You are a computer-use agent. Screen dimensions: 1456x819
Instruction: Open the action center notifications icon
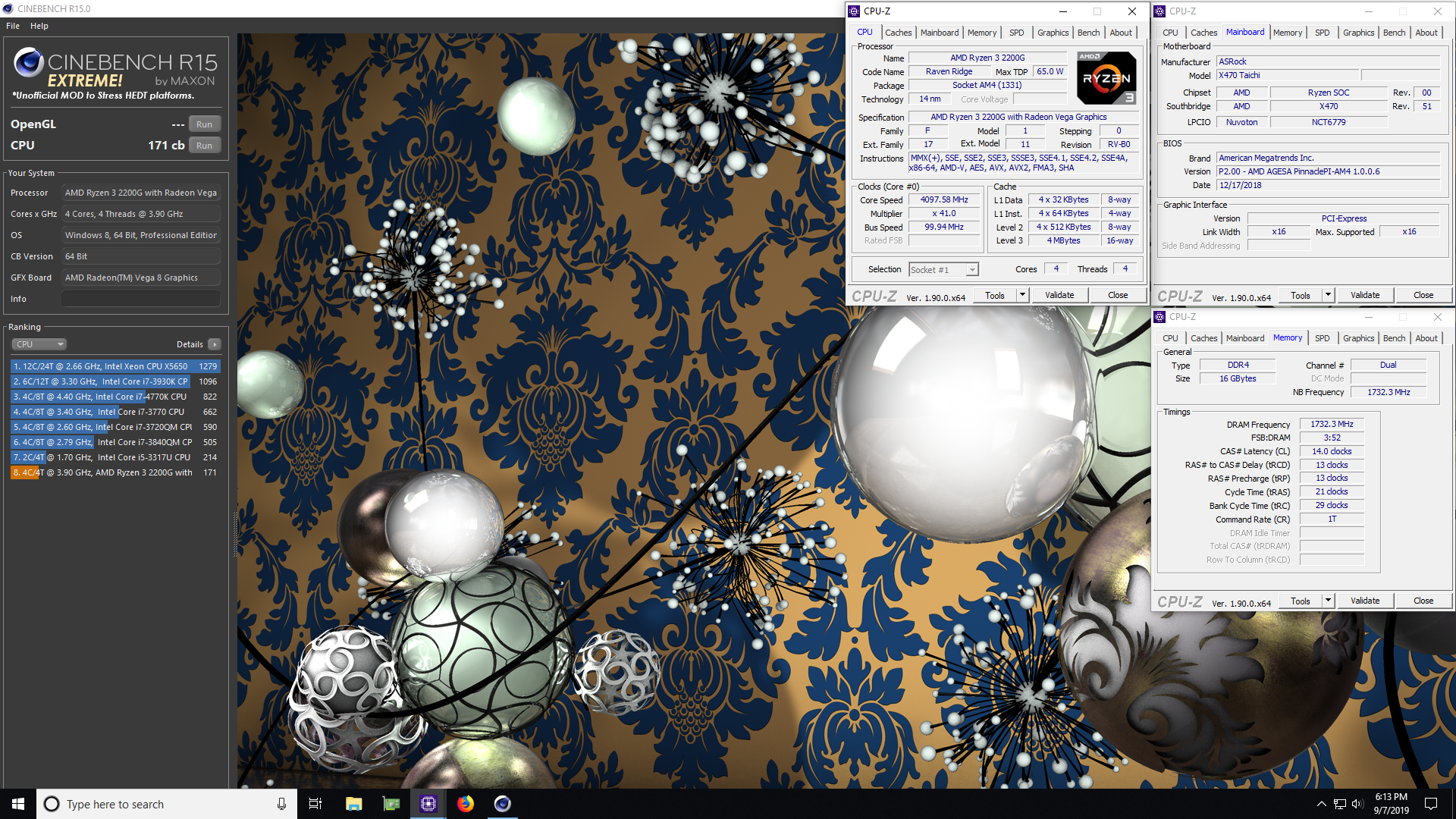pyautogui.click(x=1431, y=804)
